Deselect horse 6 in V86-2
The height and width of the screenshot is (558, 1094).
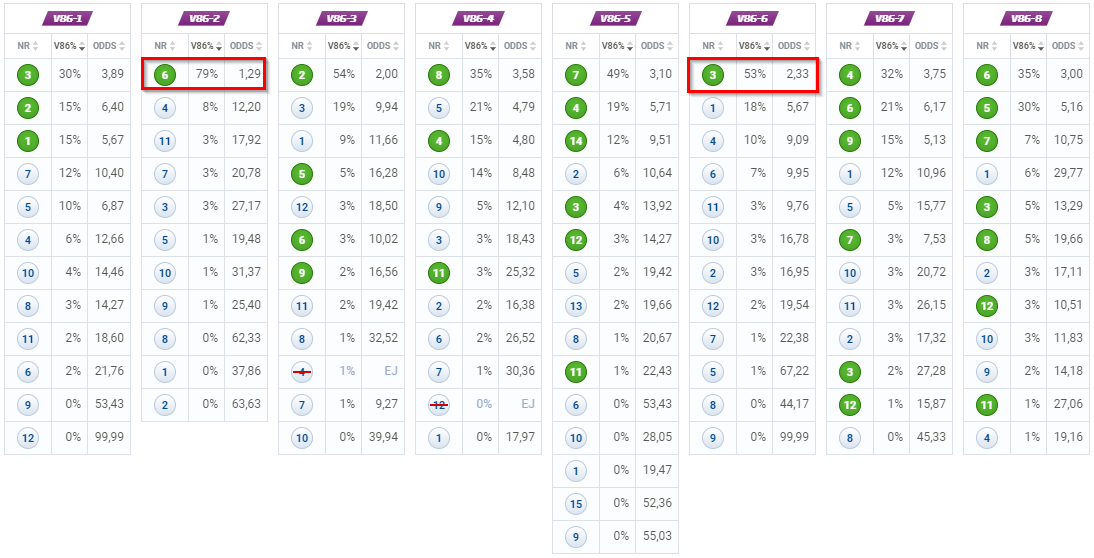click(165, 74)
